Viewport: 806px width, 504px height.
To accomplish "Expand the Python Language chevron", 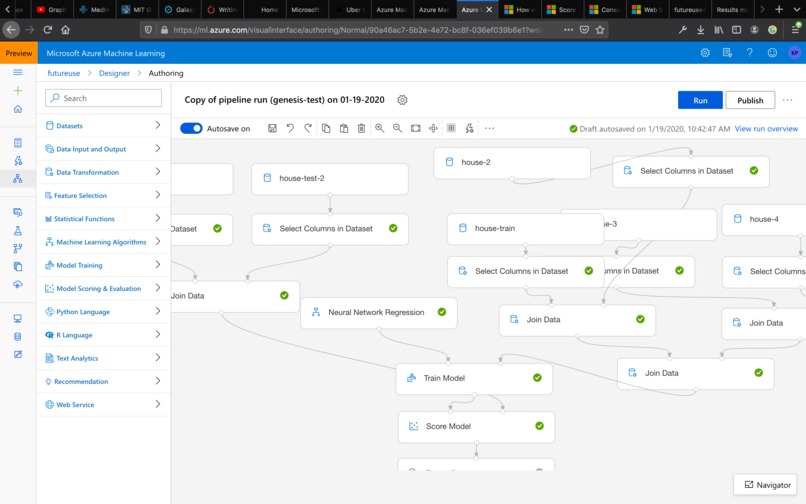I will coord(158,311).
